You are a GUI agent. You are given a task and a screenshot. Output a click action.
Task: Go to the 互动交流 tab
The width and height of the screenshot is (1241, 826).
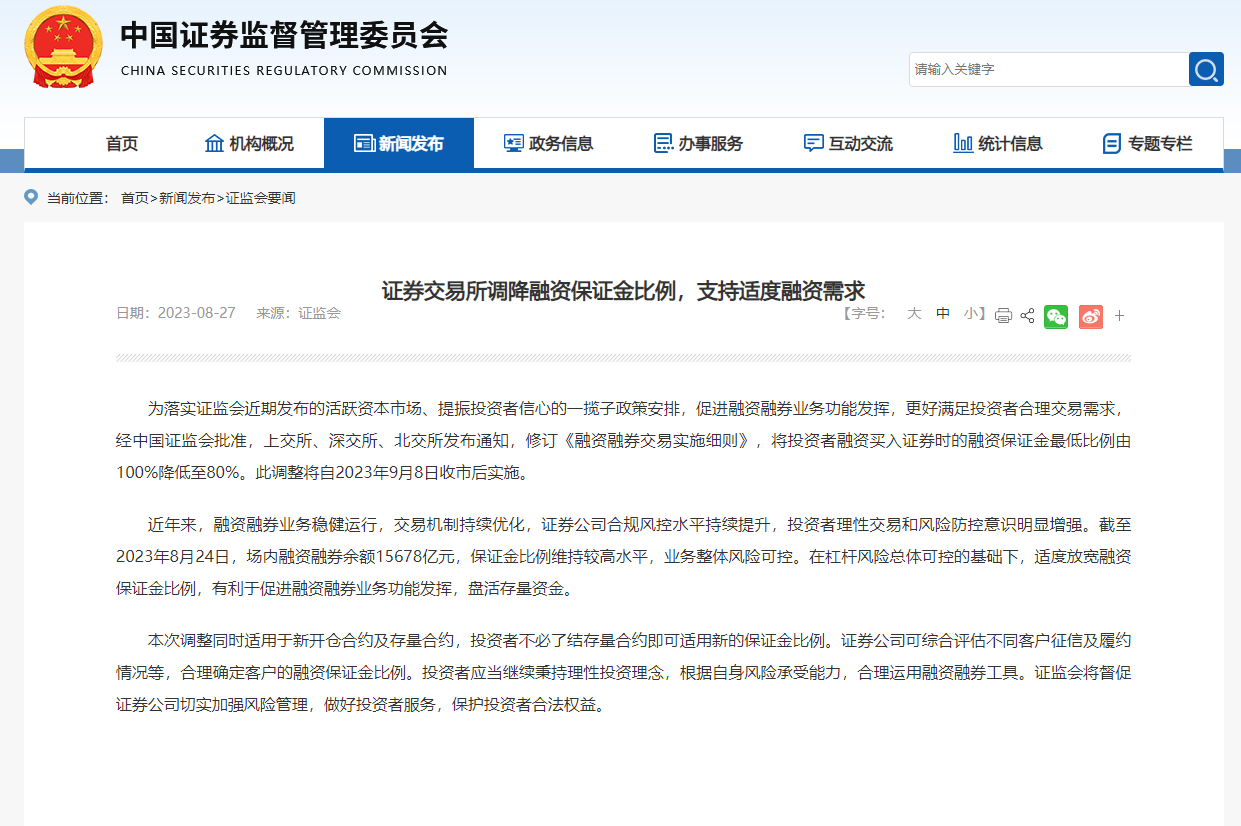pyautogui.click(x=849, y=143)
